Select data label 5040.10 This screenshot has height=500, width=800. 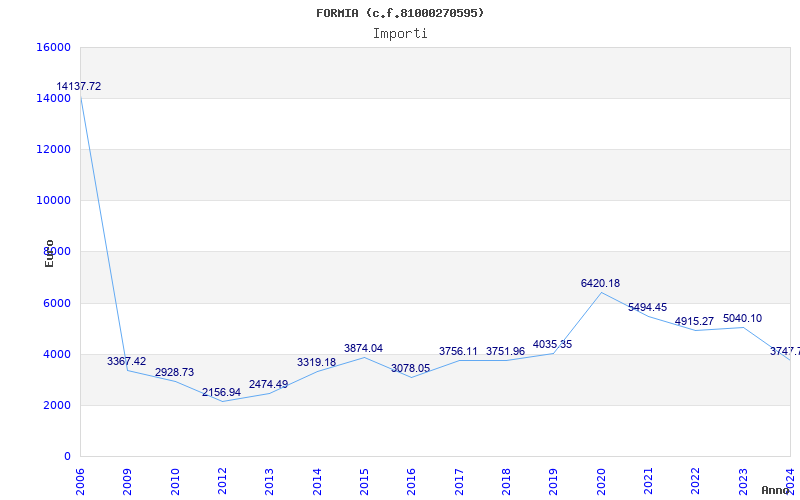point(742,318)
